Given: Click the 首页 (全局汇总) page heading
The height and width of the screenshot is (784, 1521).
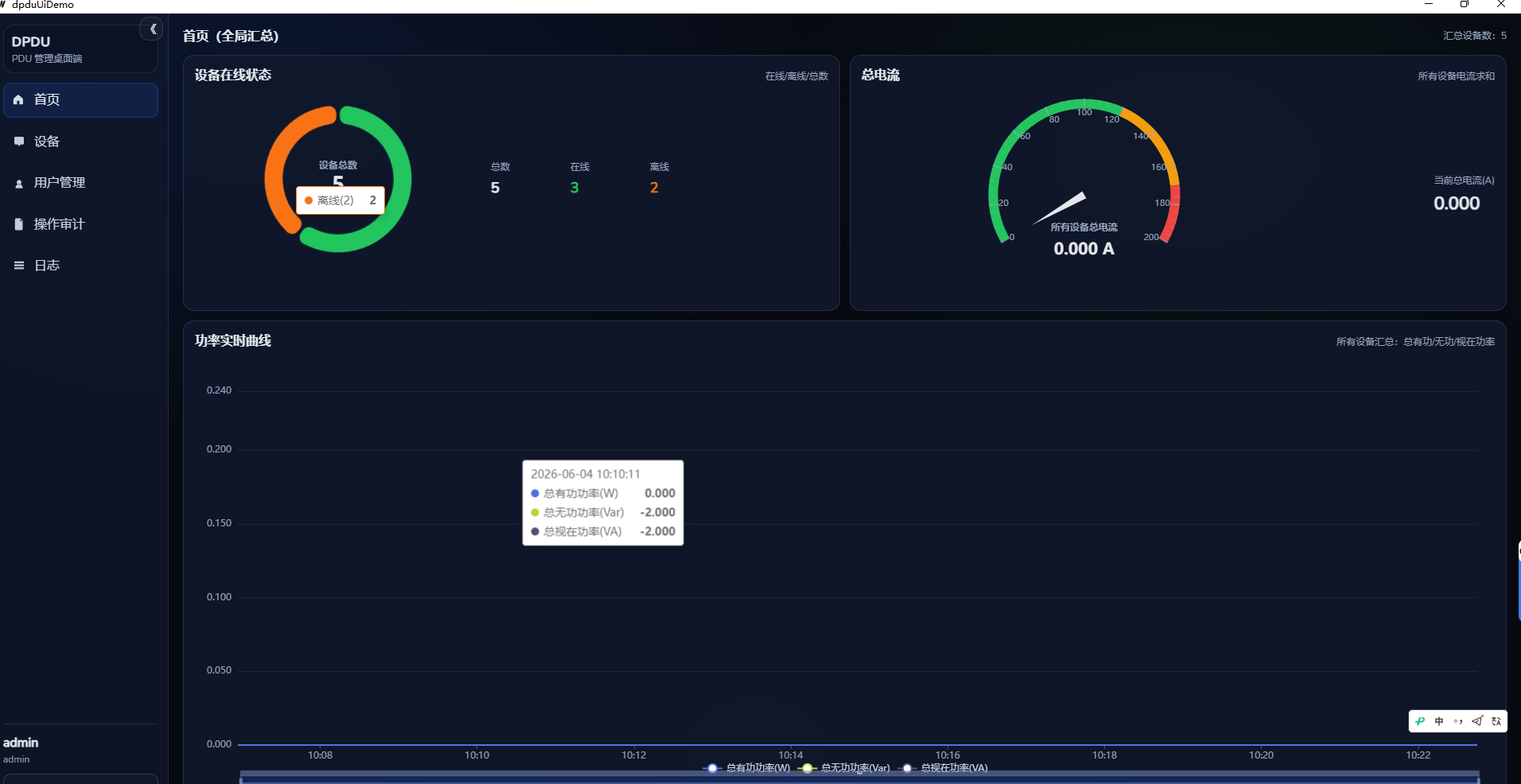Looking at the screenshot, I should point(231,36).
